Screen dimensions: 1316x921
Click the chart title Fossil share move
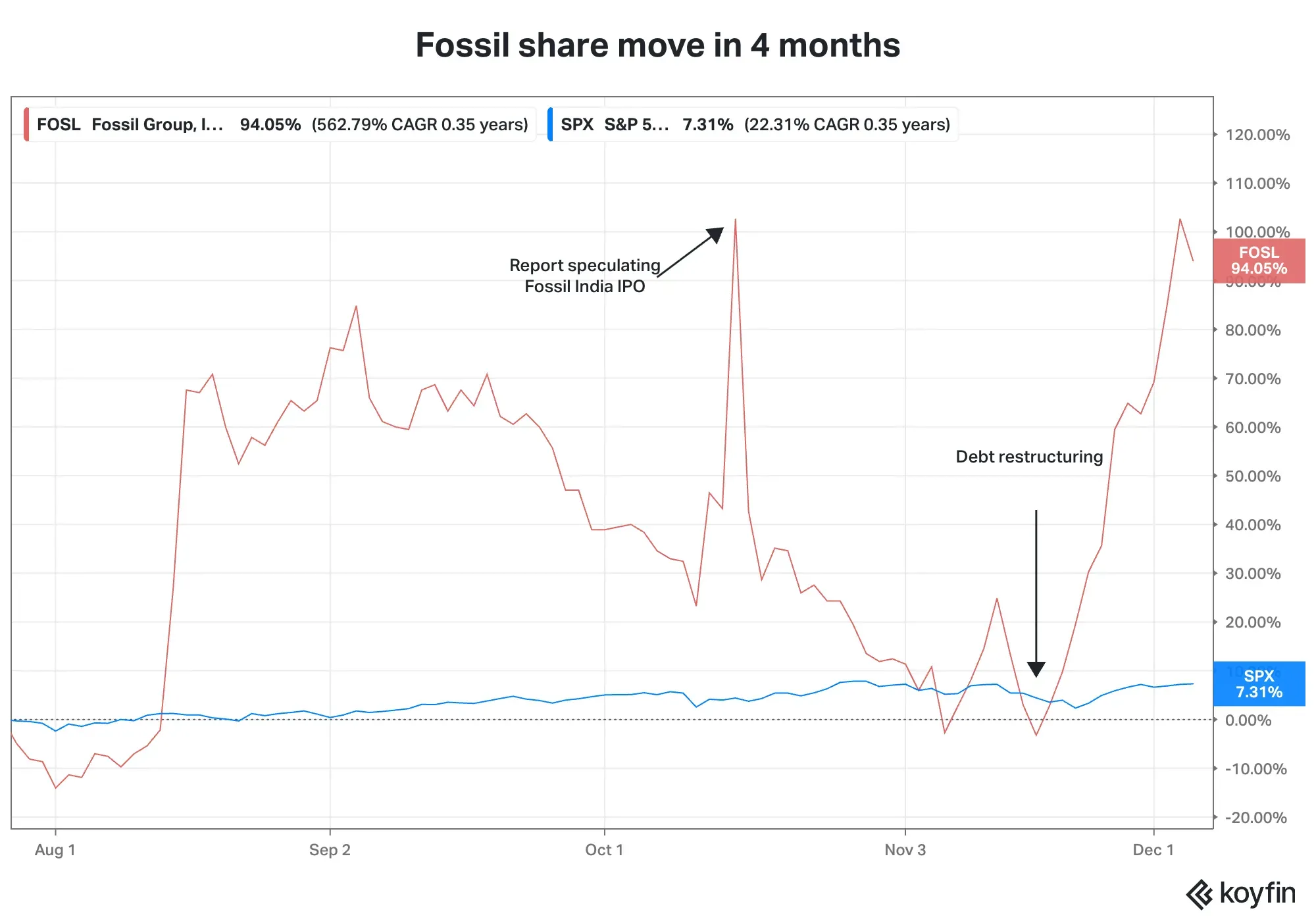657,45
